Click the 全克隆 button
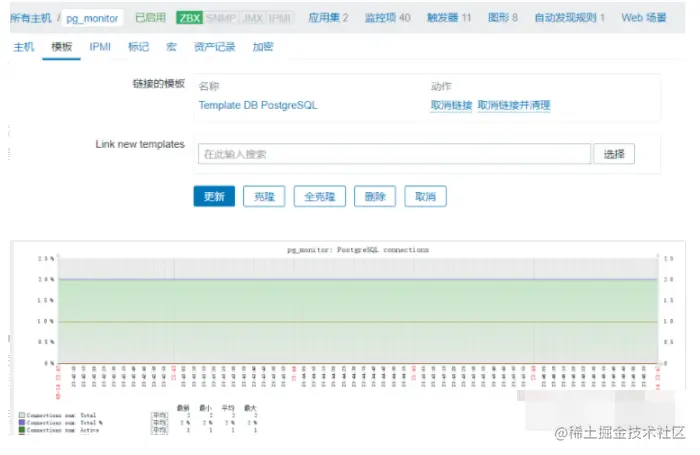The width and height of the screenshot is (700, 455). 320,196
